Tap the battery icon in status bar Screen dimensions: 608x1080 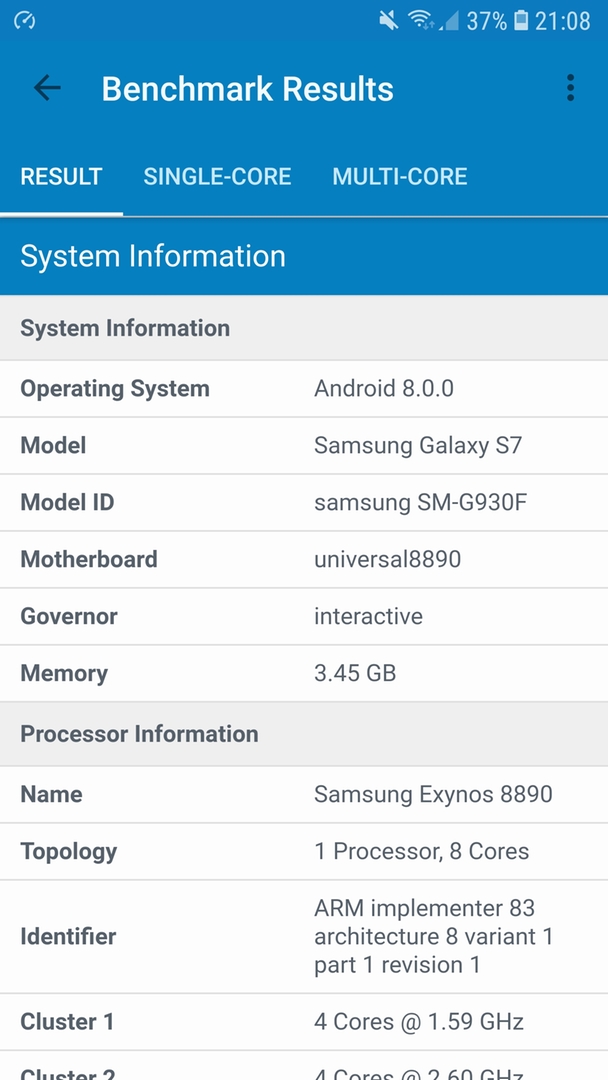521,21
